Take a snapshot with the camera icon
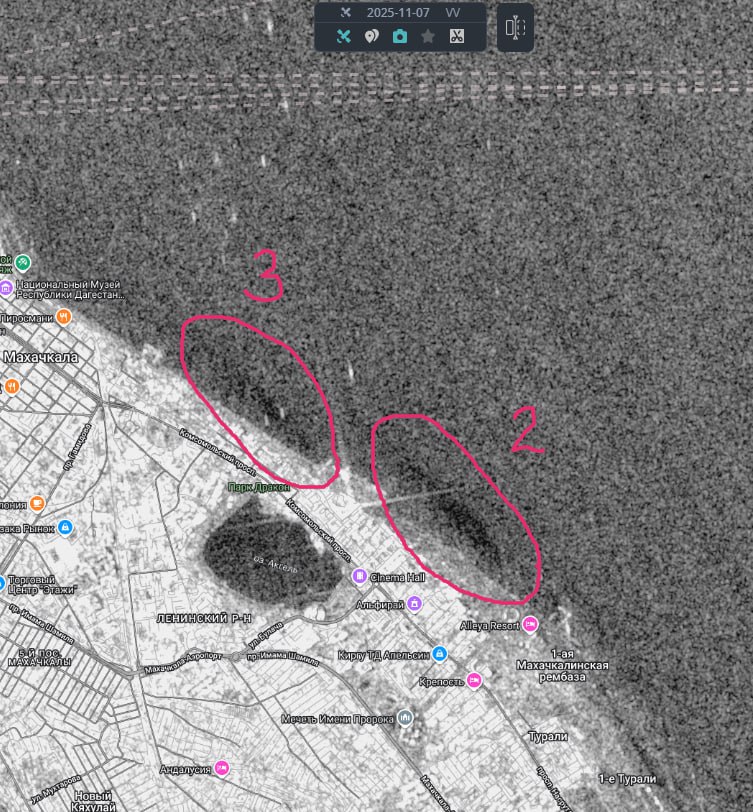753x812 pixels. pyautogui.click(x=400, y=36)
